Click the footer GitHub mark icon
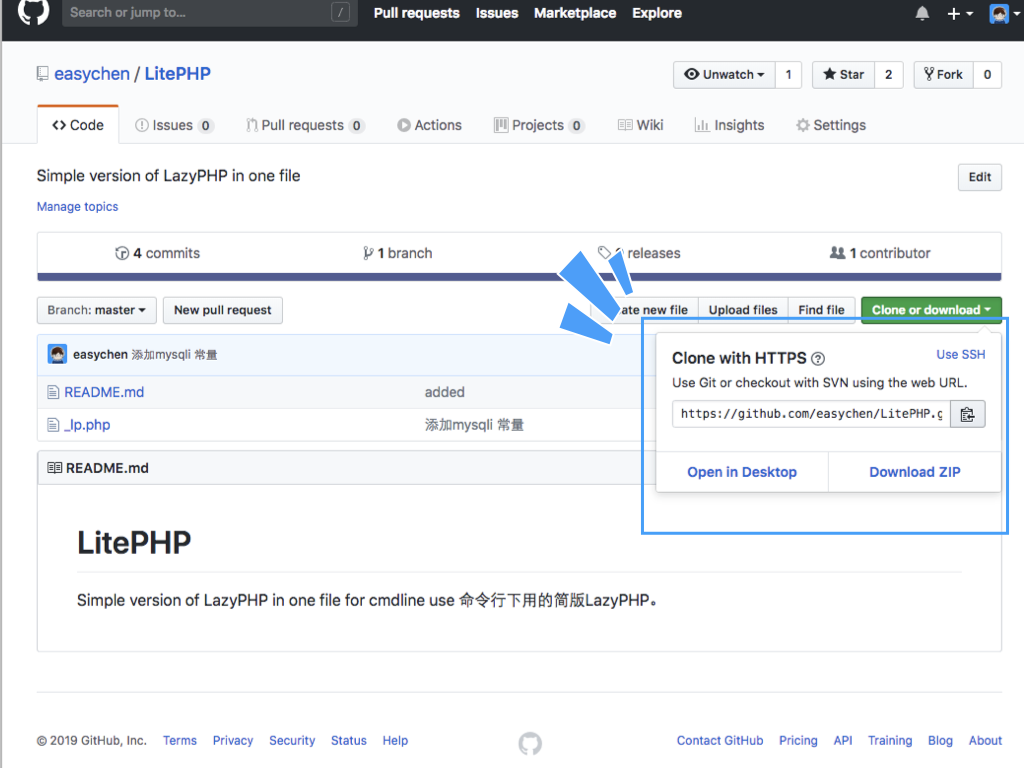The height and width of the screenshot is (768, 1024). 530,743
